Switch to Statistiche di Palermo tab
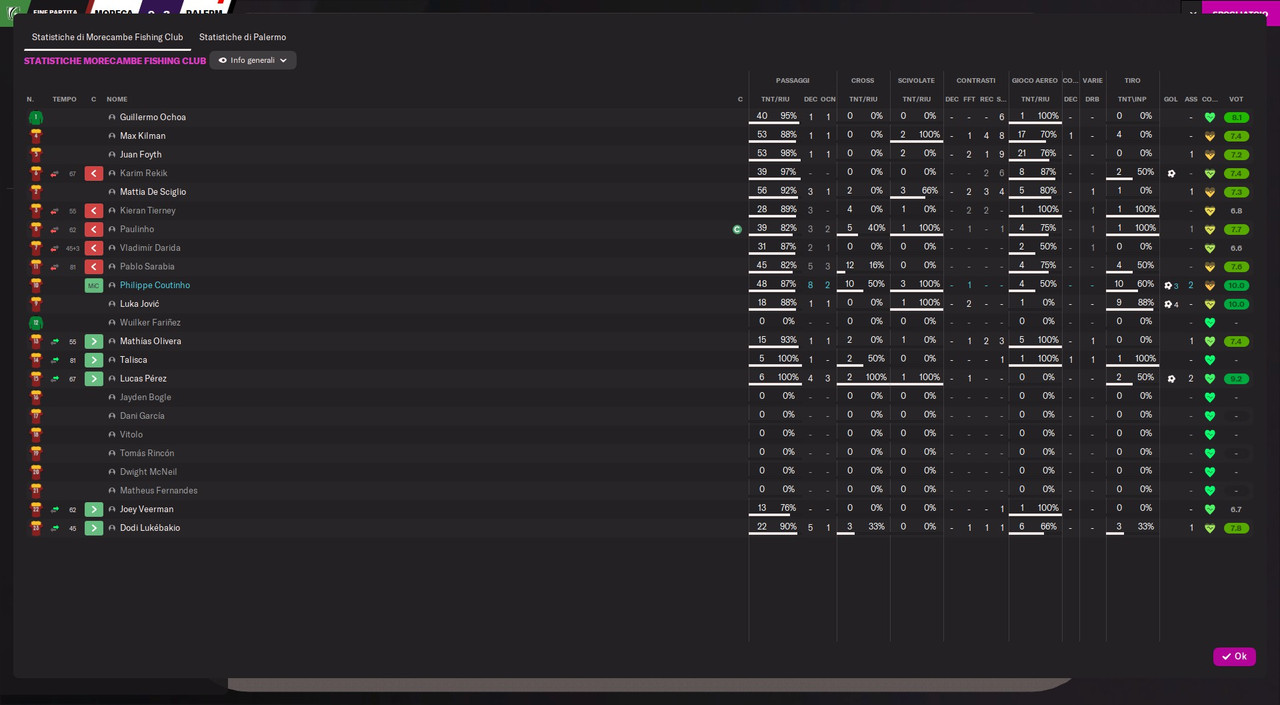 242,37
